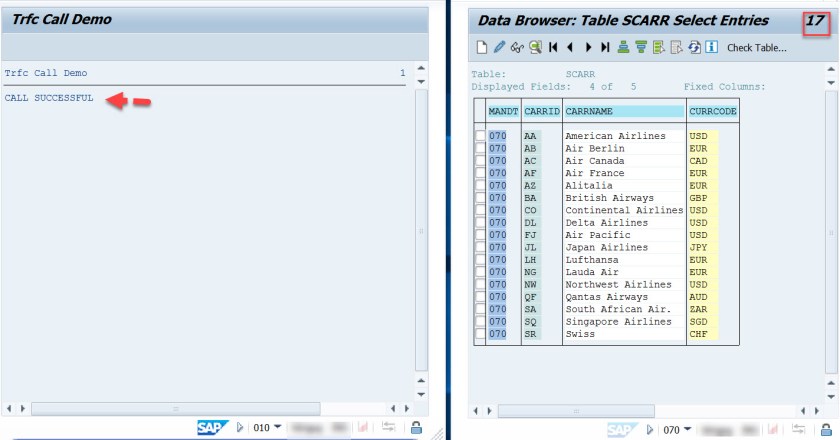Click the GBP currency cell
Viewport: 840px width, 440px height.
pyautogui.click(x=703, y=198)
